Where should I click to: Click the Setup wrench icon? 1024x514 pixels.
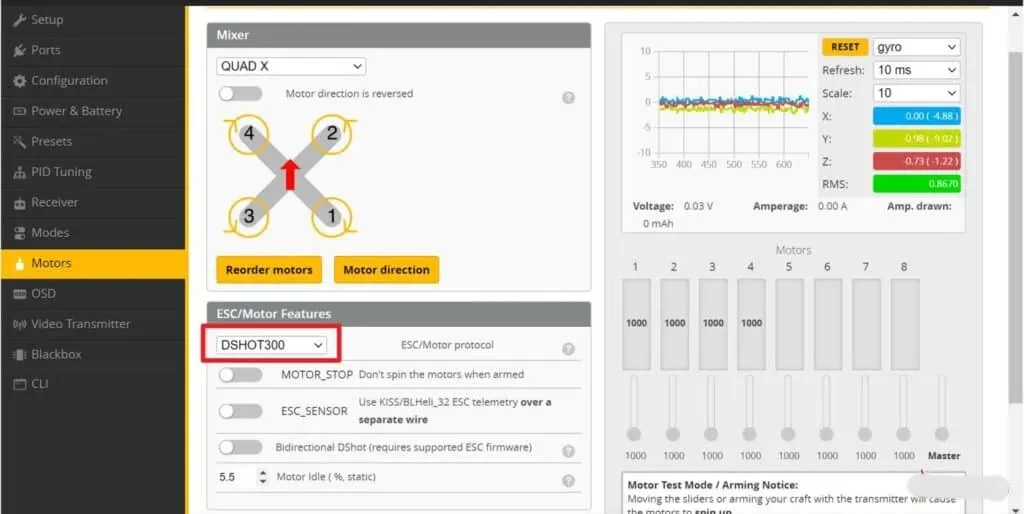tap(20, 20)
